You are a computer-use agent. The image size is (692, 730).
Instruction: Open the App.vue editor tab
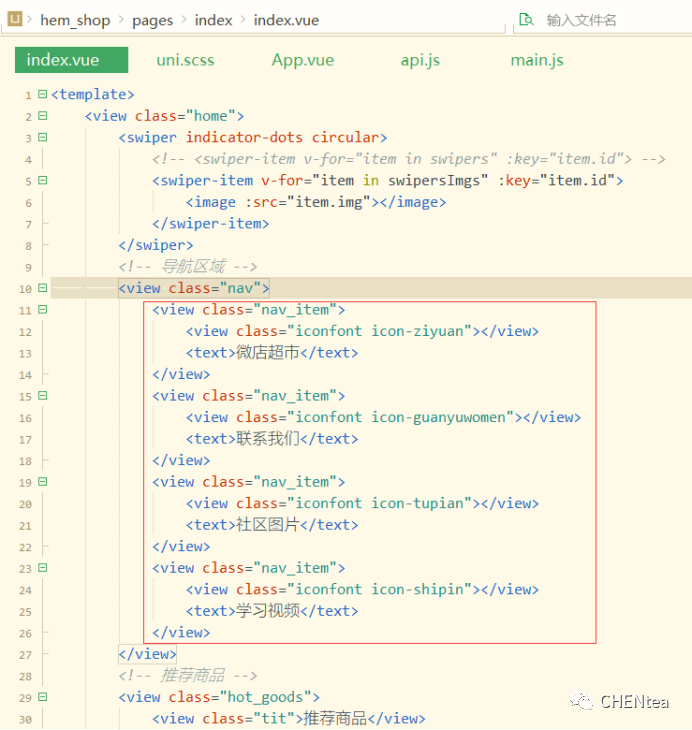[x=302, y=60]
